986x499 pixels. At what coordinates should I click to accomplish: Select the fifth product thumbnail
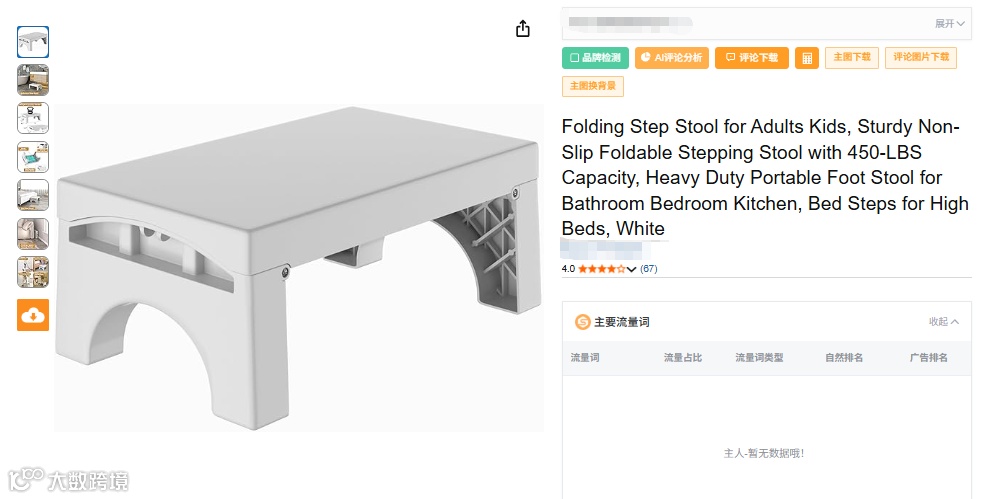[33, 195]
